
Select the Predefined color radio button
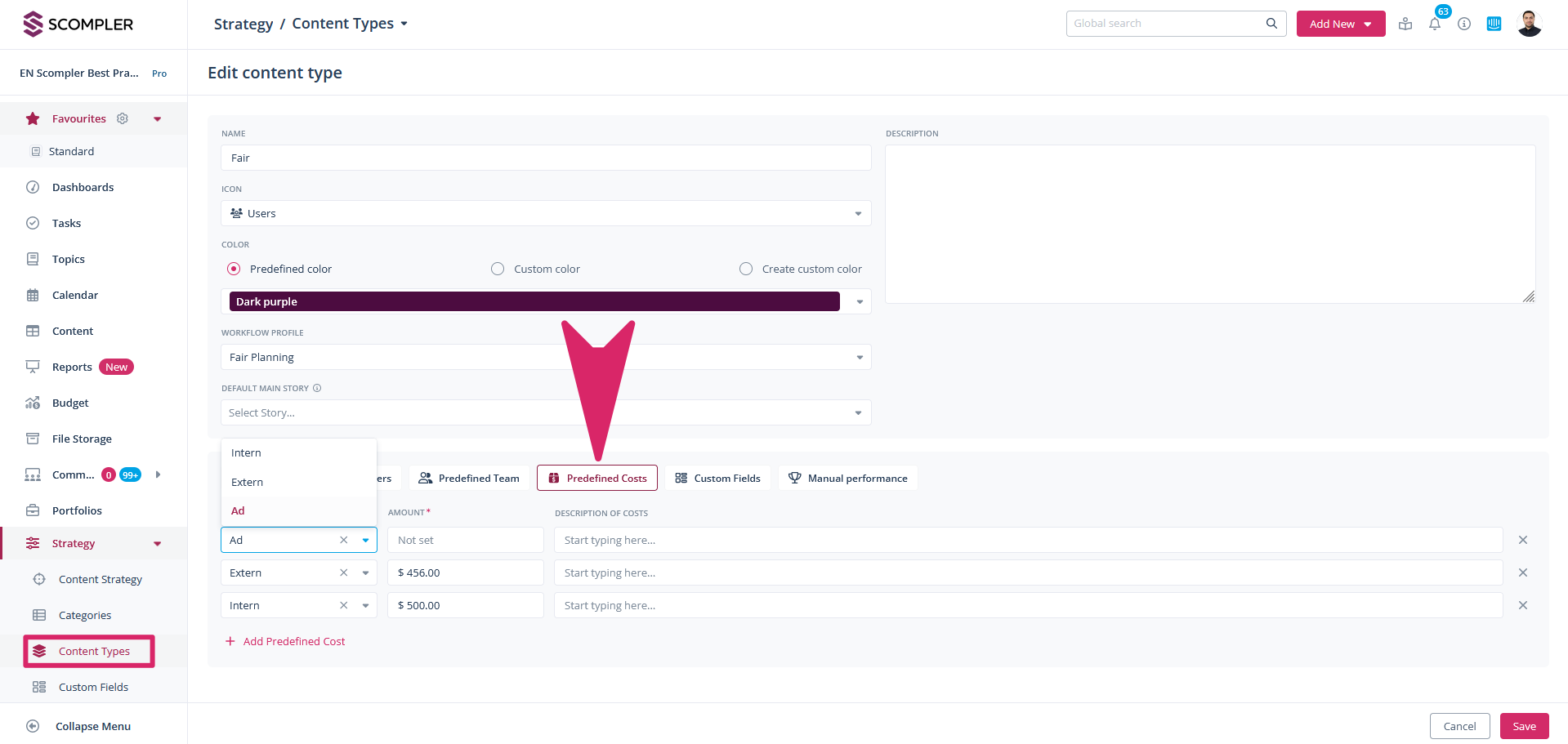[234, 269]
